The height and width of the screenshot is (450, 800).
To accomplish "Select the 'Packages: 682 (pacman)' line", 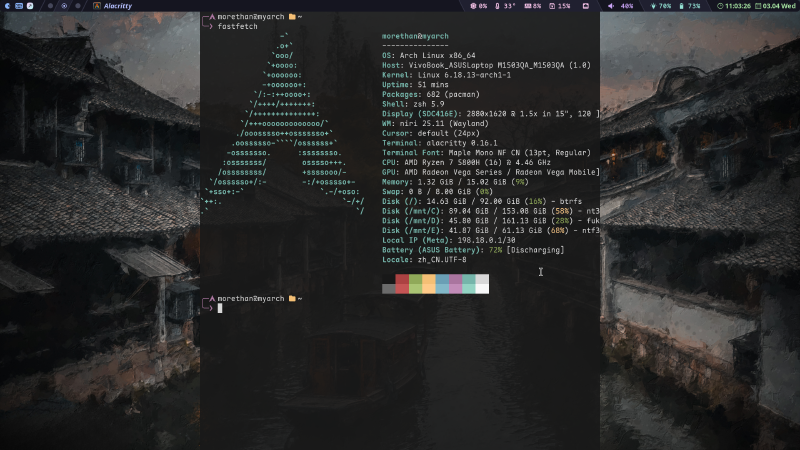I will click(x=431, y=94).
